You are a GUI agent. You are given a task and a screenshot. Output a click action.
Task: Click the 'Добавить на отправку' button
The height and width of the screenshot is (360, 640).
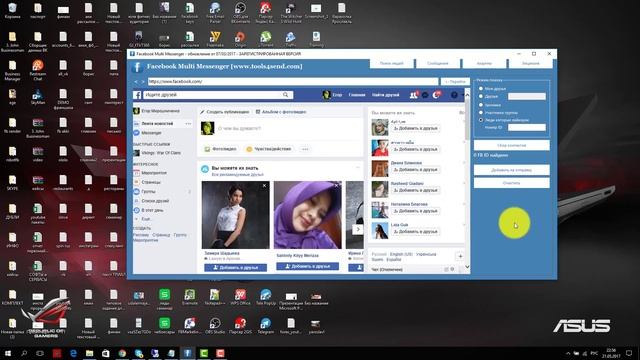(512, 170)
